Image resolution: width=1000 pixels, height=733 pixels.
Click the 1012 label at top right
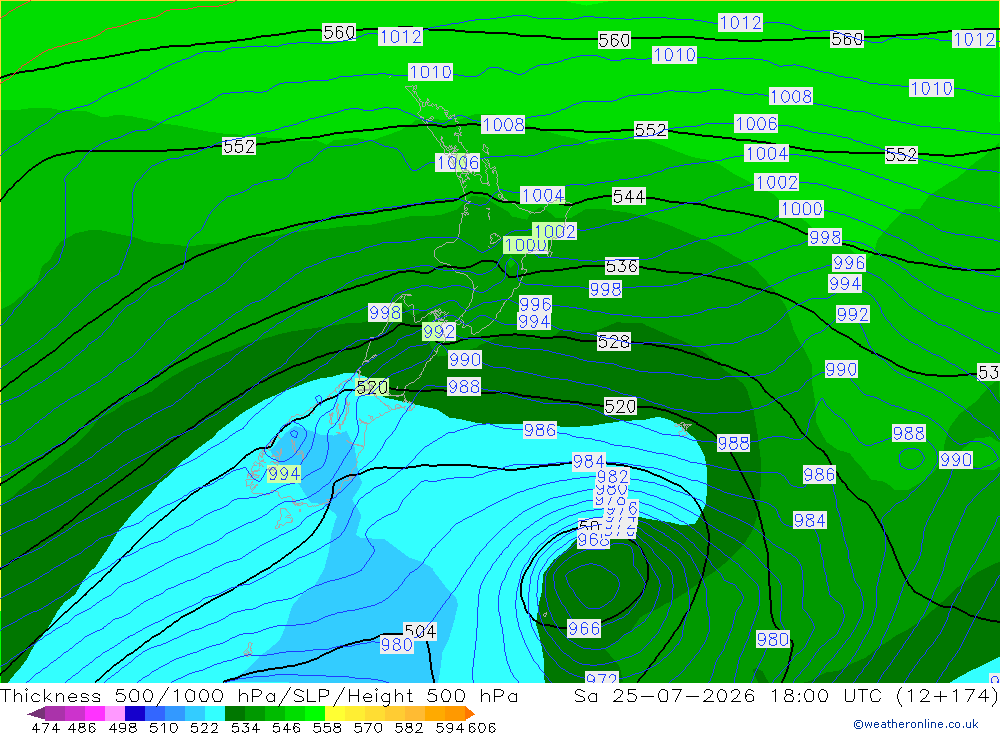pos(974,39)
